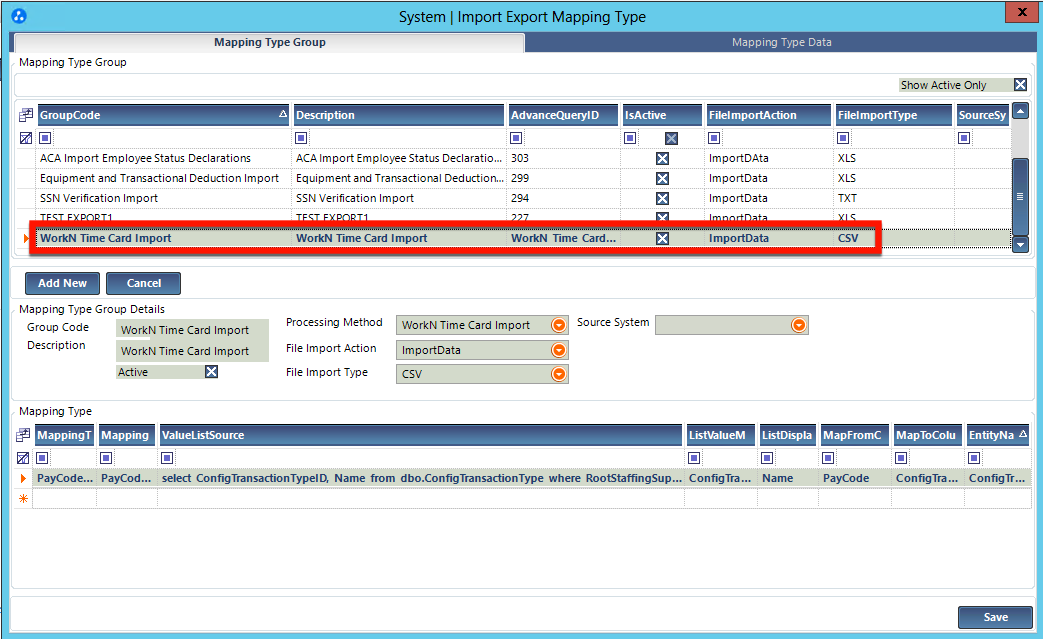Open the Source System dropdown
The width and height of the screenshot is (1043, 639).
click(798, 325)
